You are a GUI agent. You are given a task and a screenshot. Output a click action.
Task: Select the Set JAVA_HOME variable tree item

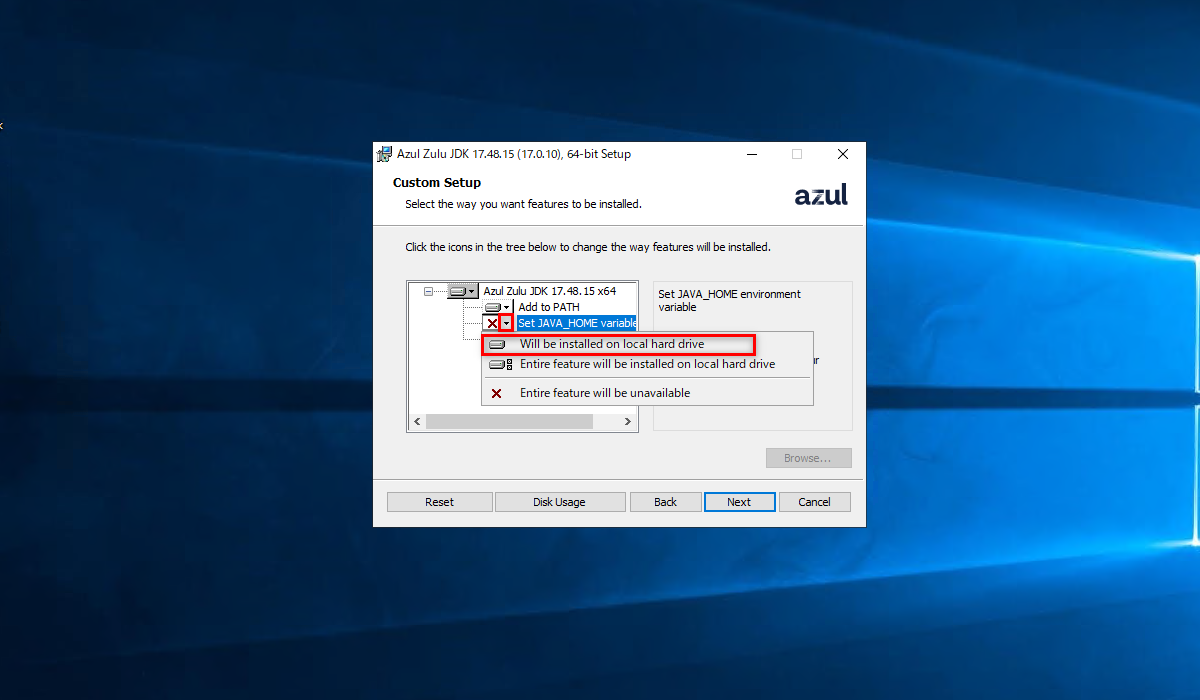click(x=577, y=323)
